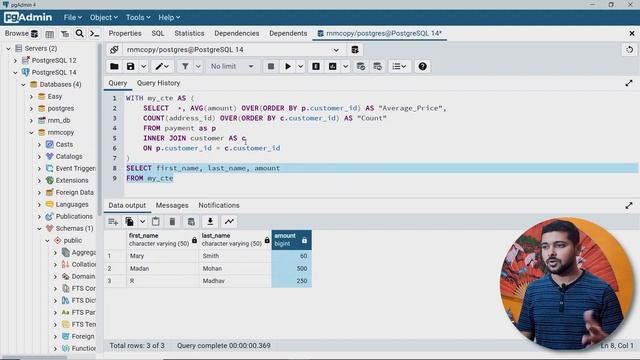Image resolution: width=640 pixels, height=360 pixels.
Task: Open Search Objects magnifier icon
Action: pos(80,33)
